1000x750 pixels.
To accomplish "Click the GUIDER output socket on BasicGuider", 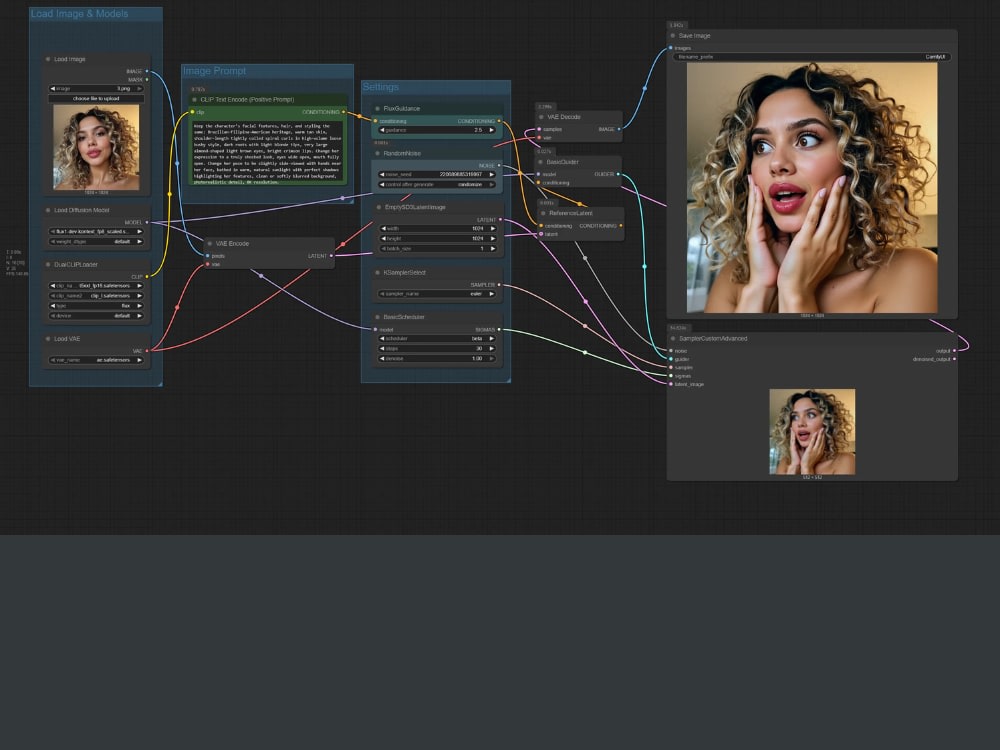I will pos(618,174).
